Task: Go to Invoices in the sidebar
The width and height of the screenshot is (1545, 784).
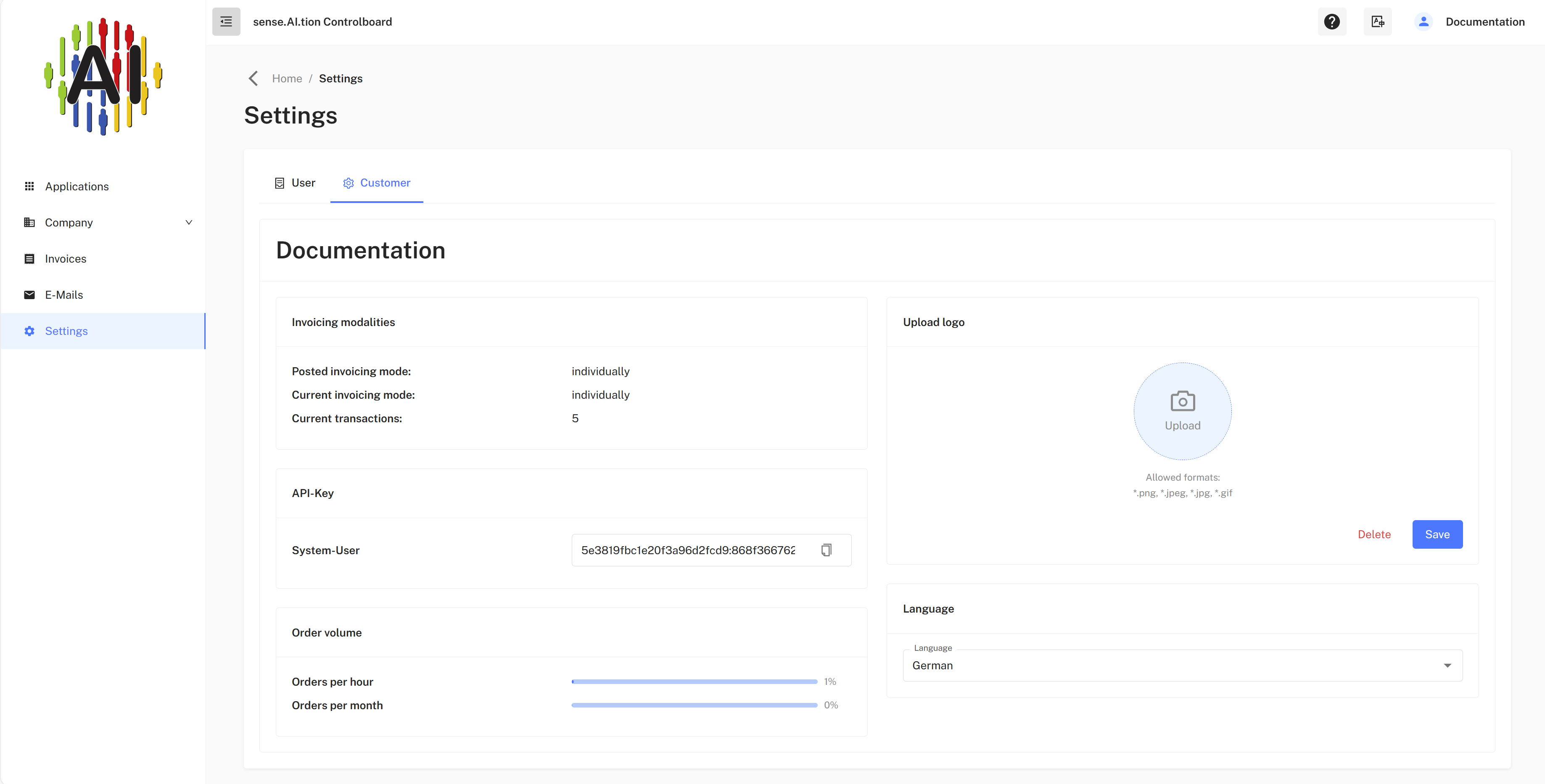Action: pos(103,259)
